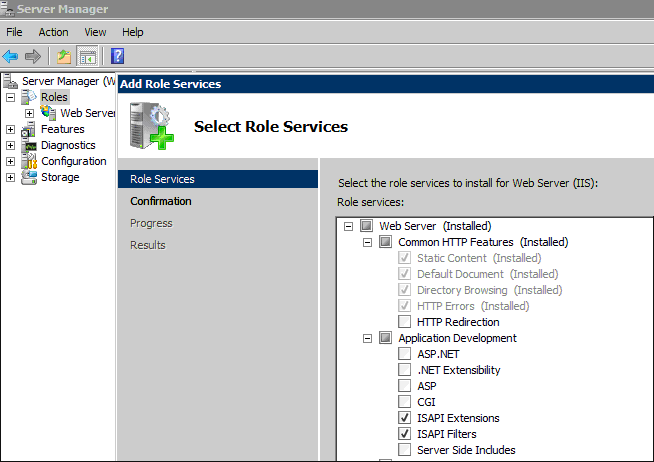This screenshot has height=462, width=654.
Task: Enable the HTTP Redirection checkbox
Action: coord(404,321)
